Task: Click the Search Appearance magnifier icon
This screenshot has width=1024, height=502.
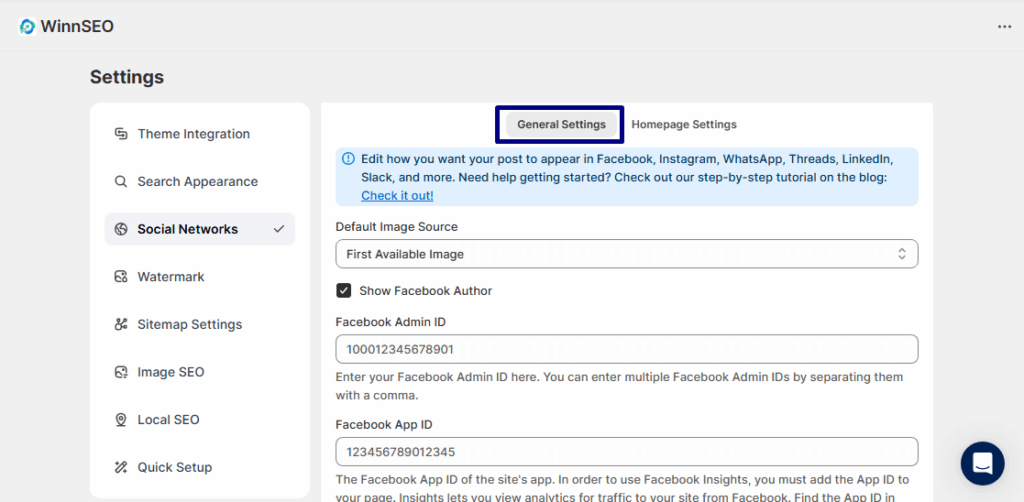Action: coord(121,181)
